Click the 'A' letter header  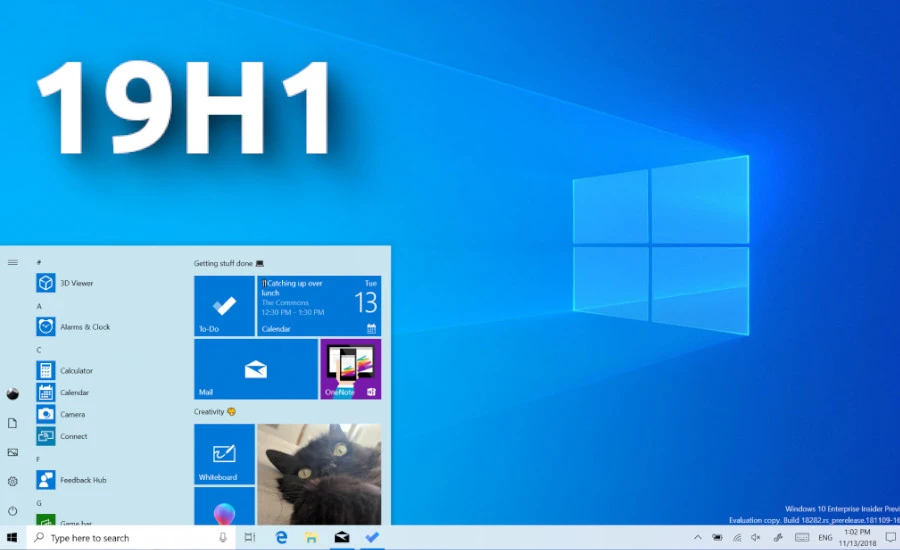[x=39, y=306]
